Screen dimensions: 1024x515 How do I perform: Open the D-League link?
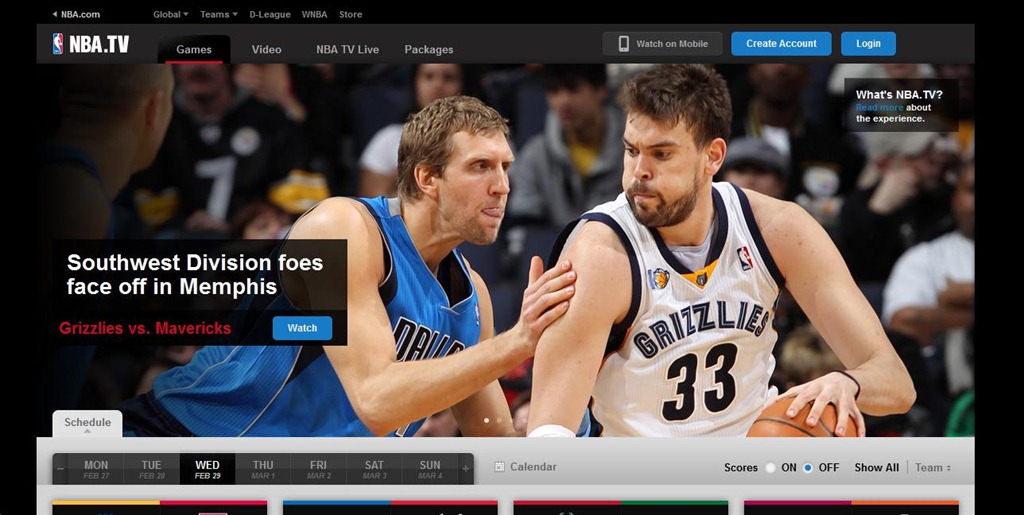(270, 14)
